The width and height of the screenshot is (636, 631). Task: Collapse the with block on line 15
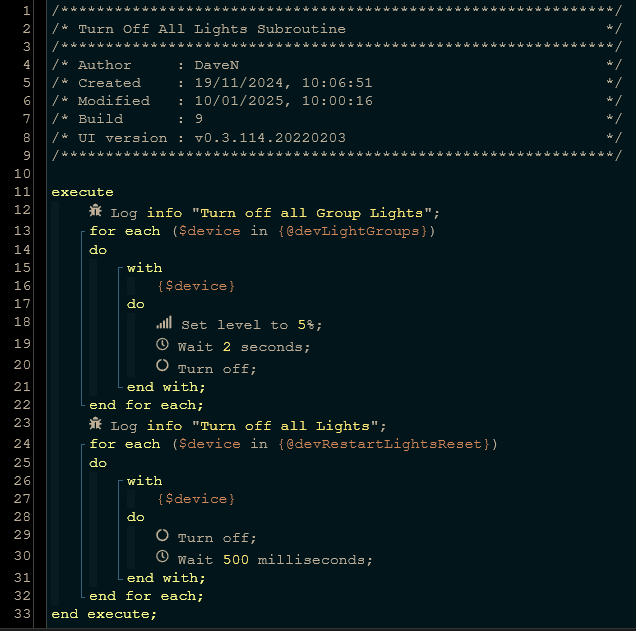click(120, 268)
